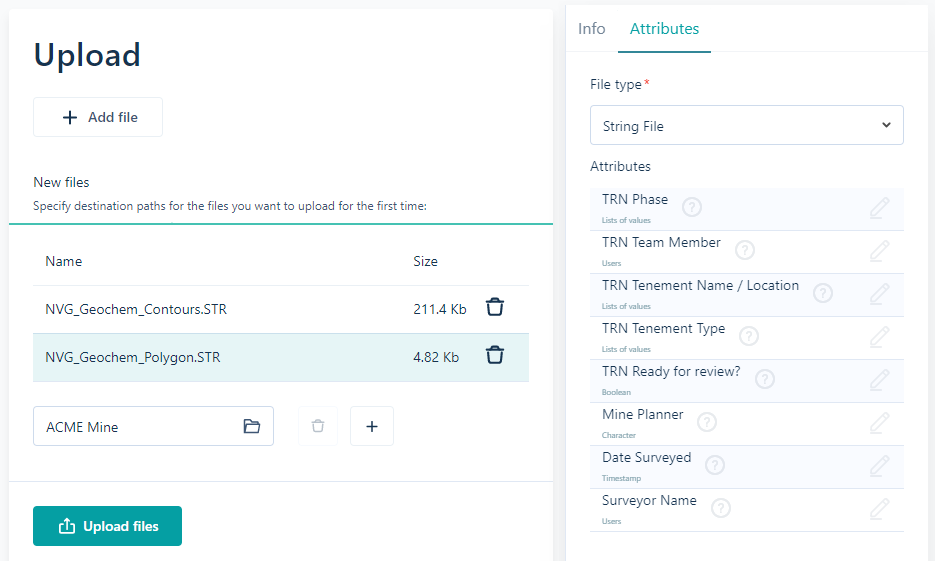Screen dimensions: 935x561
Task: Click the ACME Mine destination path field
Action: point(153,426)
